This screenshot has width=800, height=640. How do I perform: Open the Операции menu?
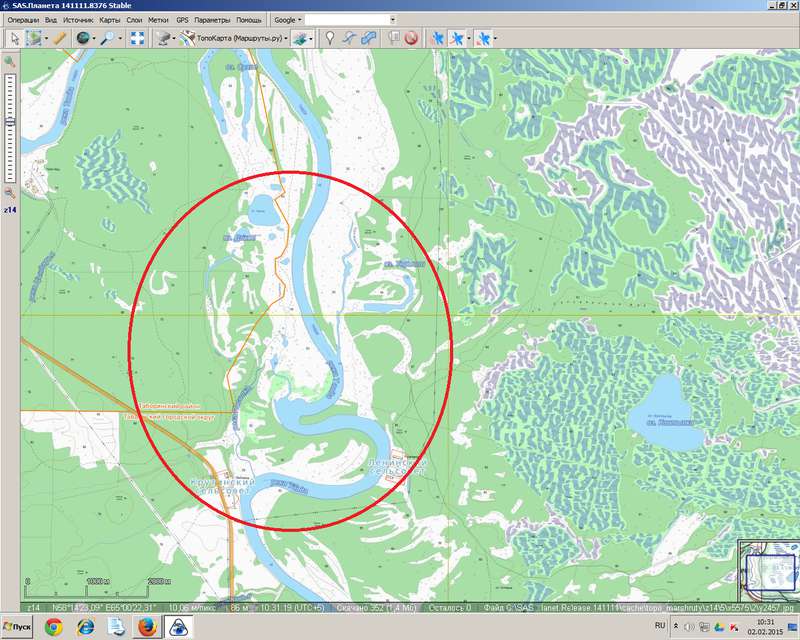coord(23,19)
